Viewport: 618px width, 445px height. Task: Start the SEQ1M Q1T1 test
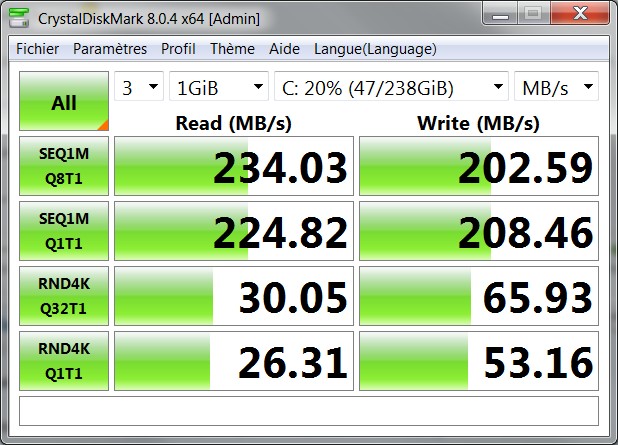tap(64, 231)
